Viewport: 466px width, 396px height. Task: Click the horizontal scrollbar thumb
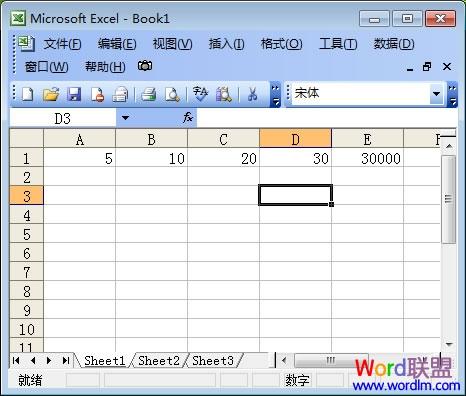[331, 360]
